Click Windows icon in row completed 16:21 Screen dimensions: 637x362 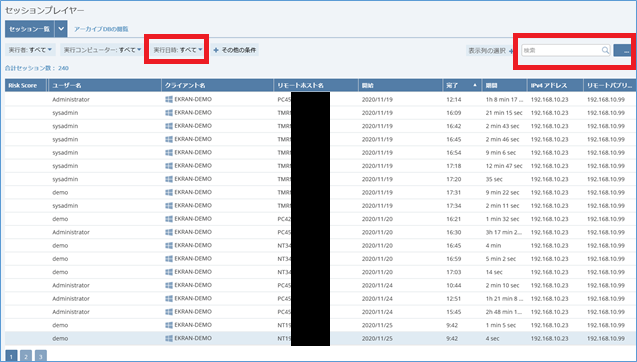point(169,219)
